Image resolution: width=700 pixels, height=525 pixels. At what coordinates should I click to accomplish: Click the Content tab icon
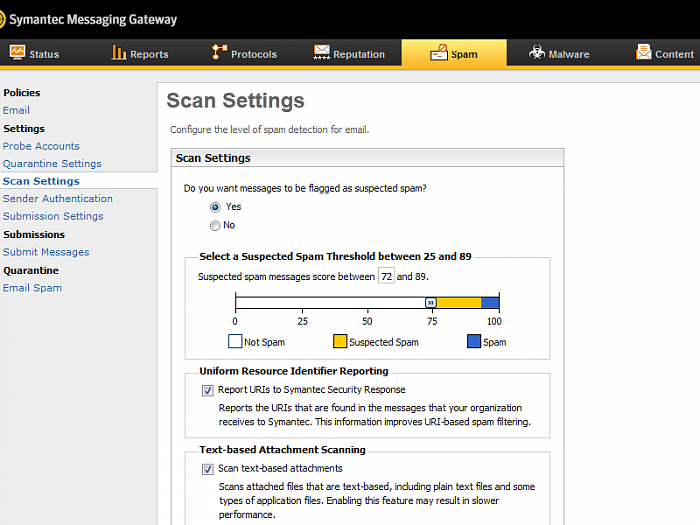[x=643, y=53]
